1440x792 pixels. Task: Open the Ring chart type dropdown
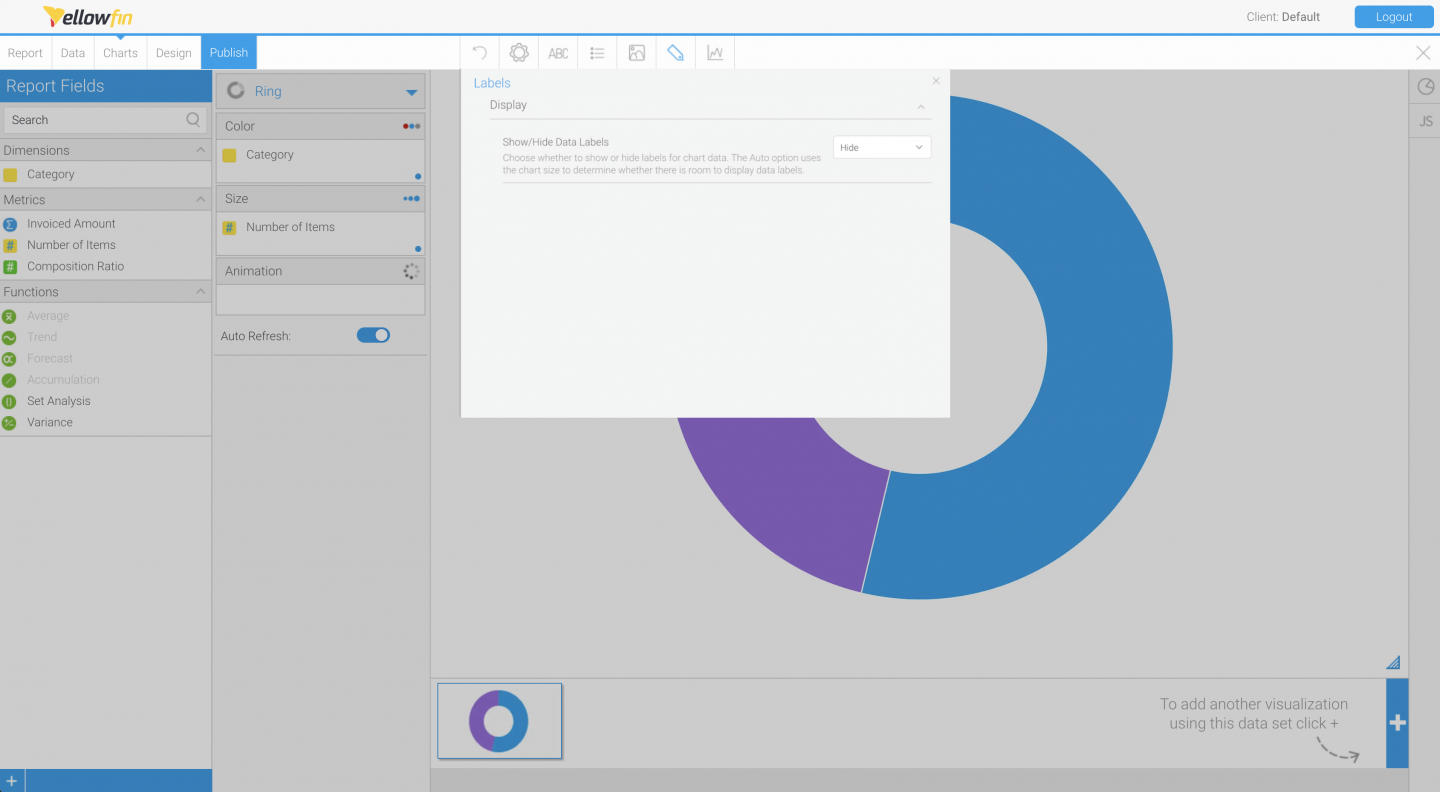coord(408,90)
